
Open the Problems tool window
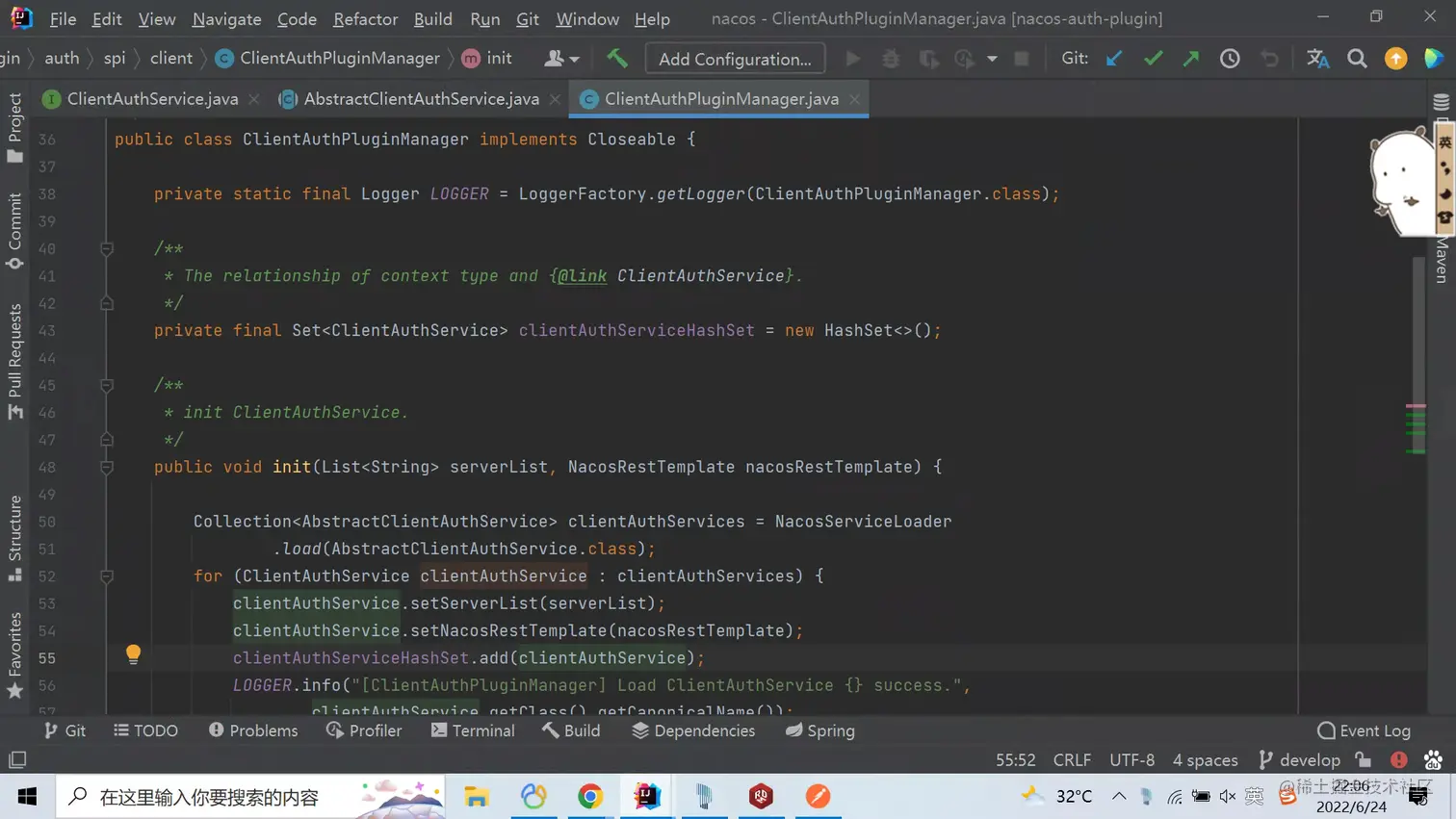point(253,730)
